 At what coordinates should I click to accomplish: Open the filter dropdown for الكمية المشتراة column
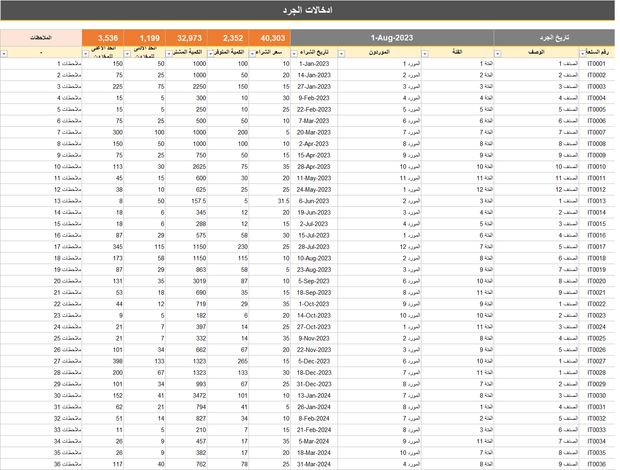169,54
